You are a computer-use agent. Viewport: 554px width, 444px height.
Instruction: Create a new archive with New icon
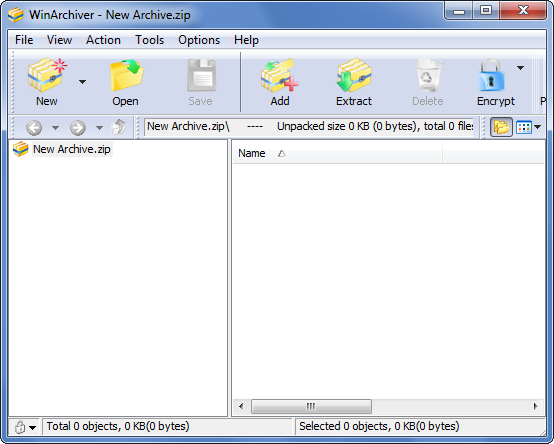coord(47,76)
